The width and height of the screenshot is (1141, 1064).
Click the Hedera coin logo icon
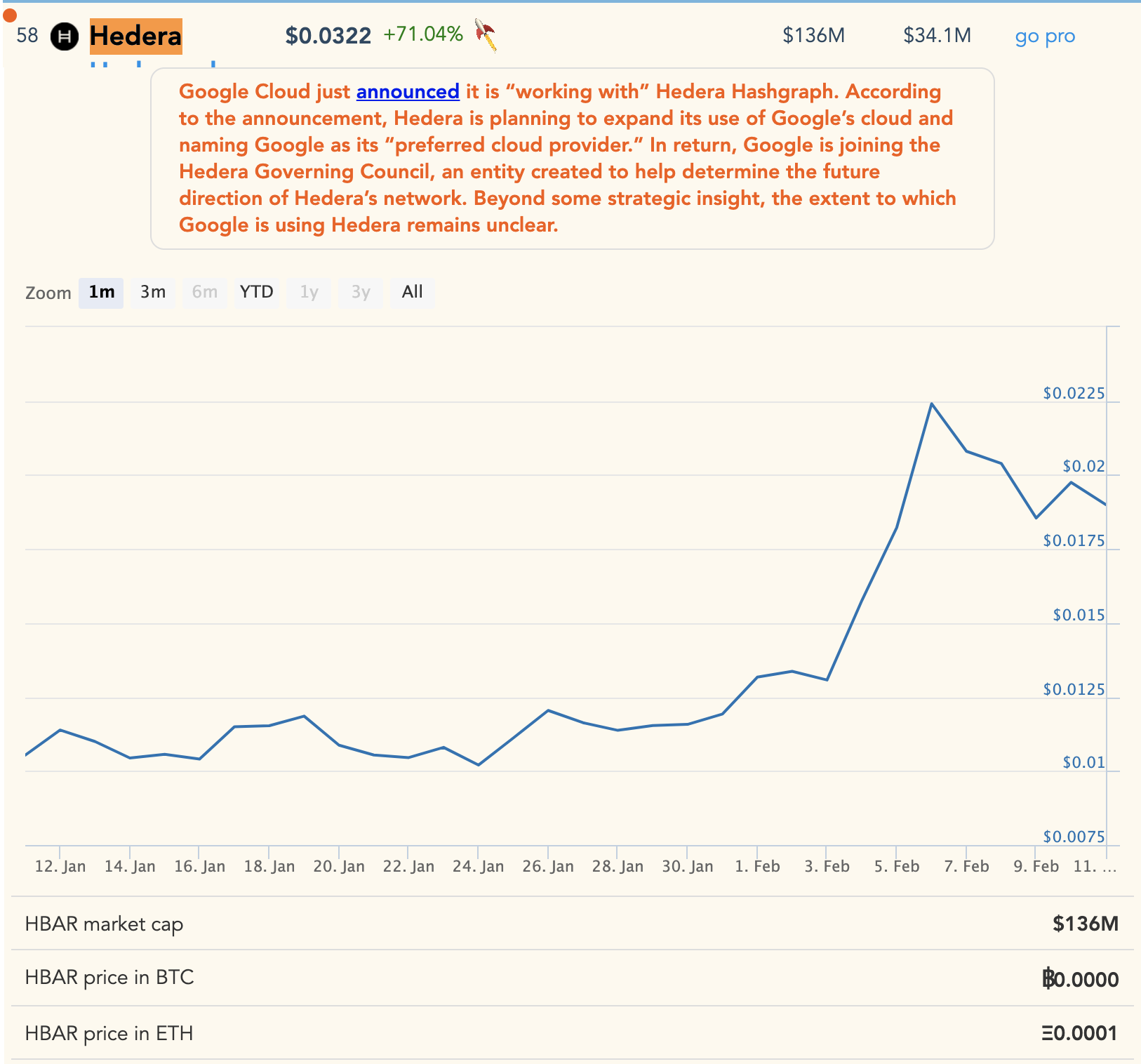tap(65, 36)
